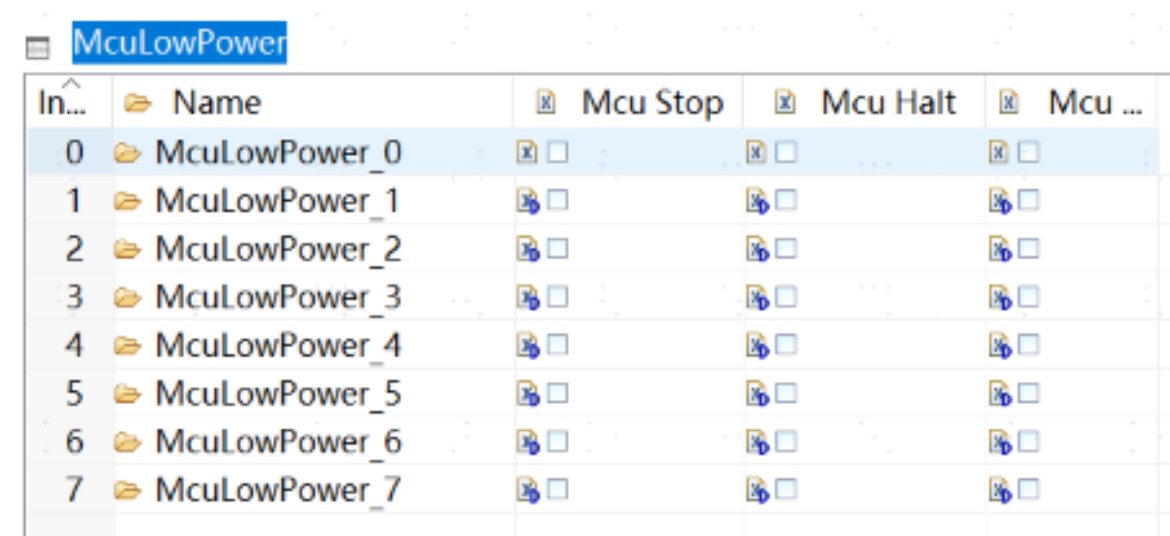Toggle Mcu Halt checkbox for McuLowPower_7
Image resolution: width=1170 pixels, height=536 pixels.
pos(786,488)
